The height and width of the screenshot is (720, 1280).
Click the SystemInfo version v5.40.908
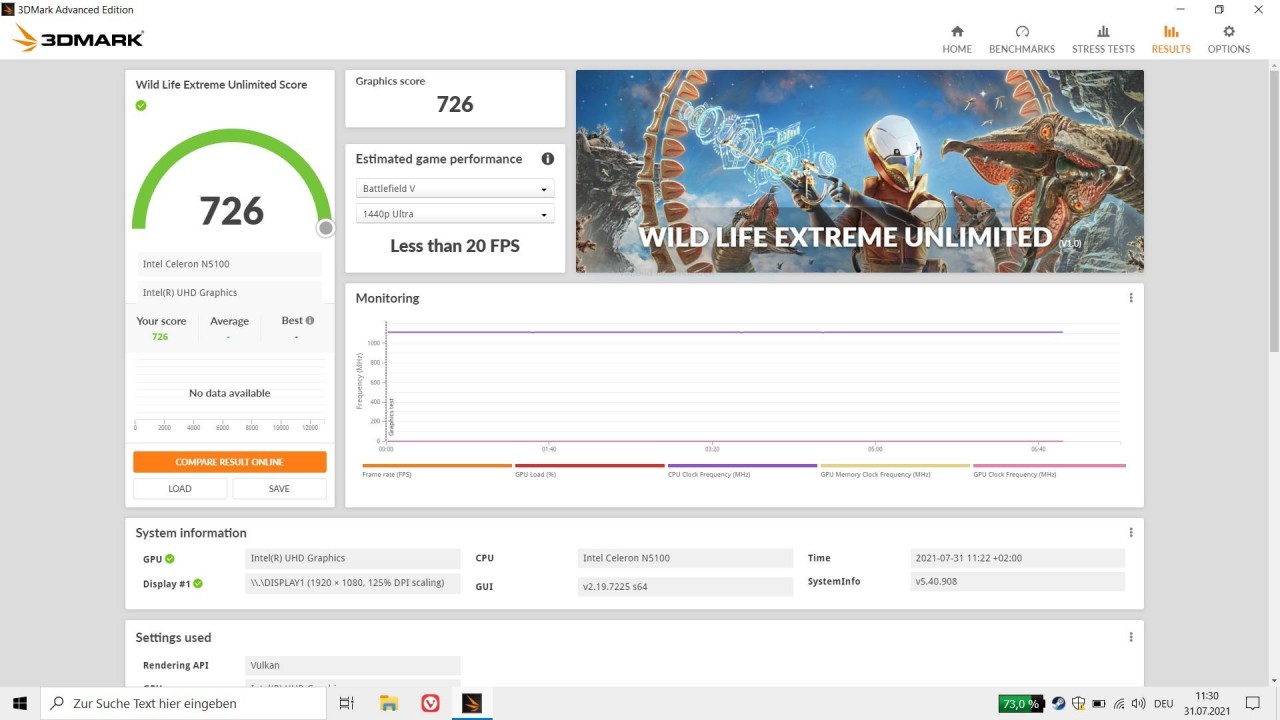click(x=1018, y=581)
